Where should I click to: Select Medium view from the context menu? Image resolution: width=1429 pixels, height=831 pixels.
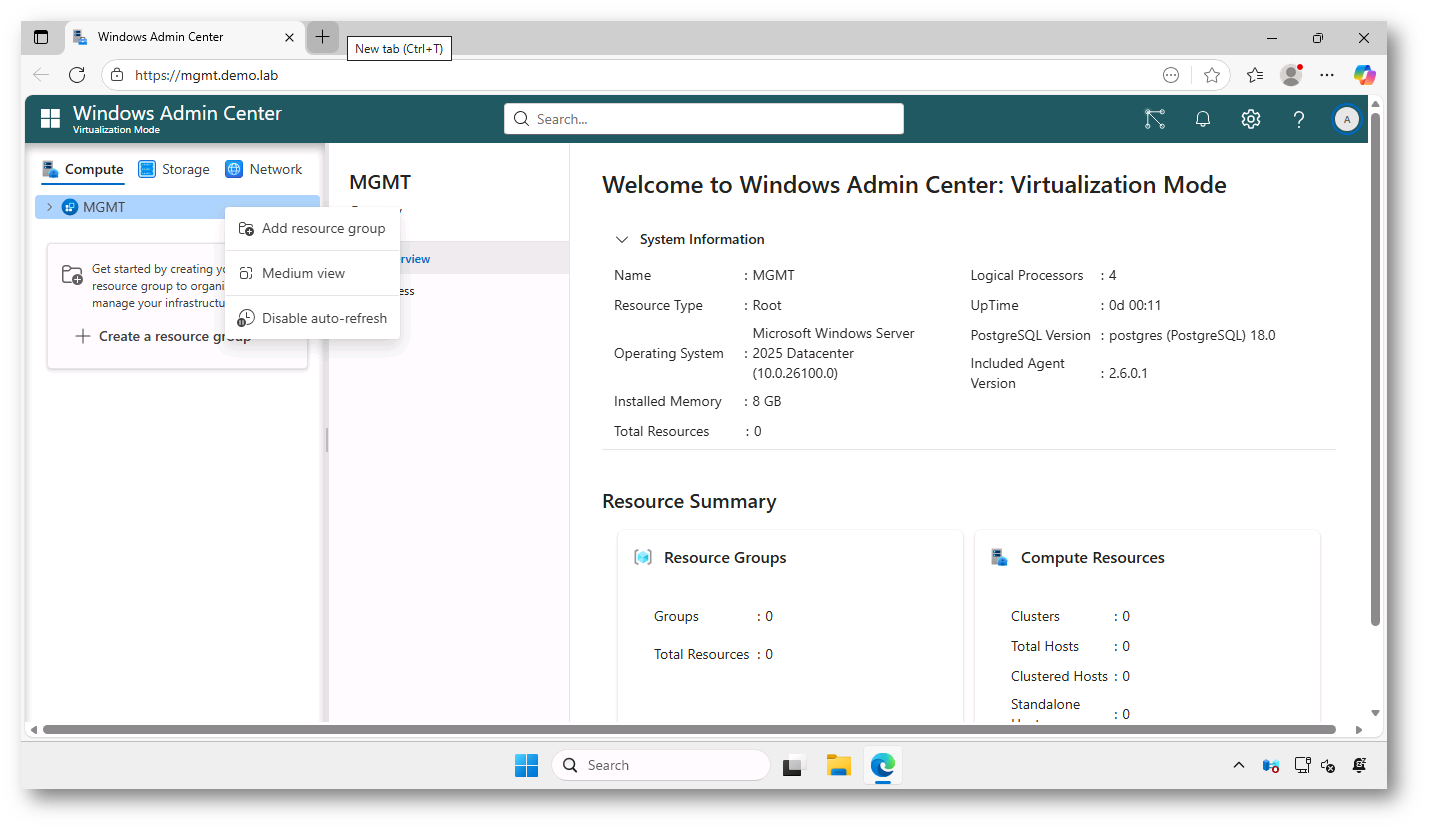tap(302, 272)
